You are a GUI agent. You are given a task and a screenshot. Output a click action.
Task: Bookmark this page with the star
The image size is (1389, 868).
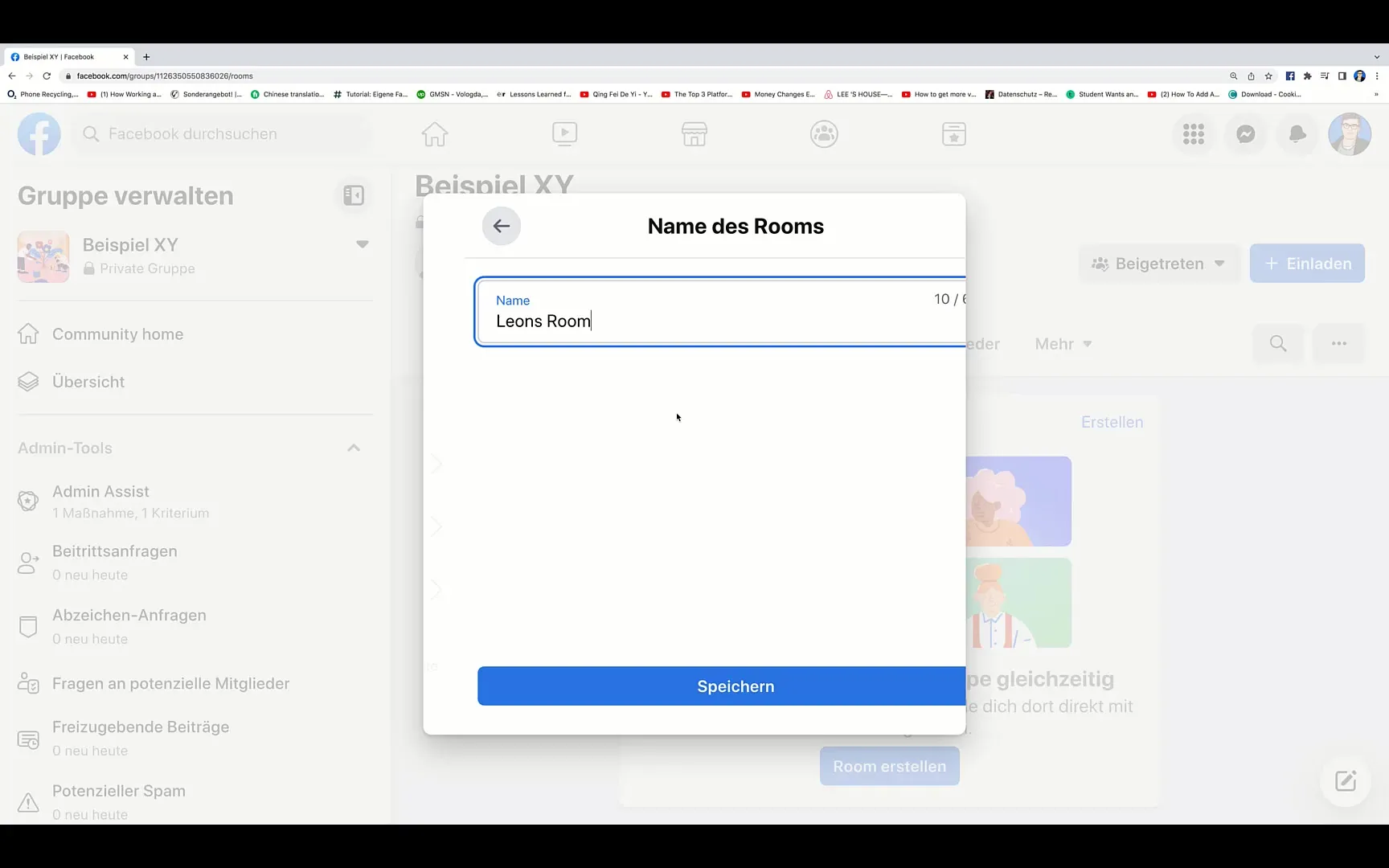1268,76
